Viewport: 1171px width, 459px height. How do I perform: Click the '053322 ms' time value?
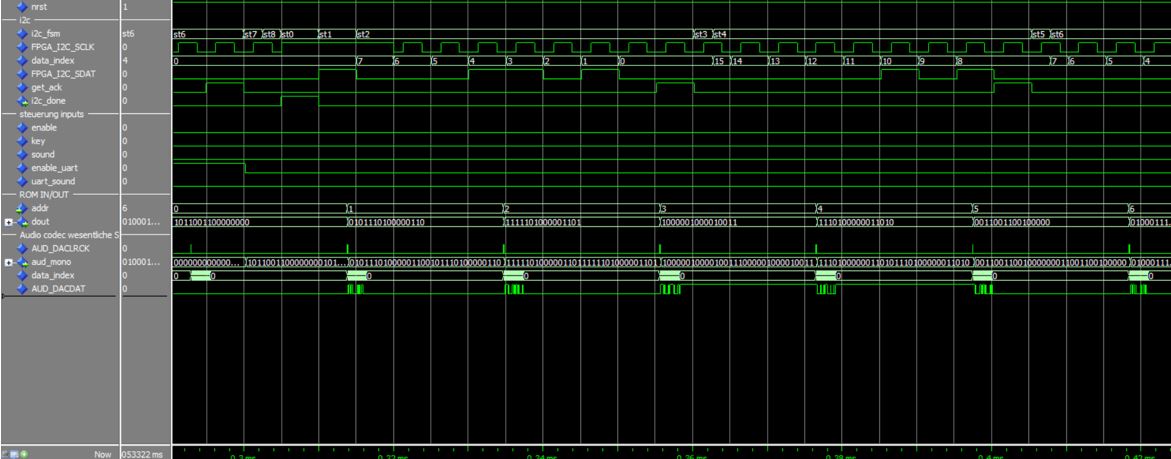(x=143, y=454)
